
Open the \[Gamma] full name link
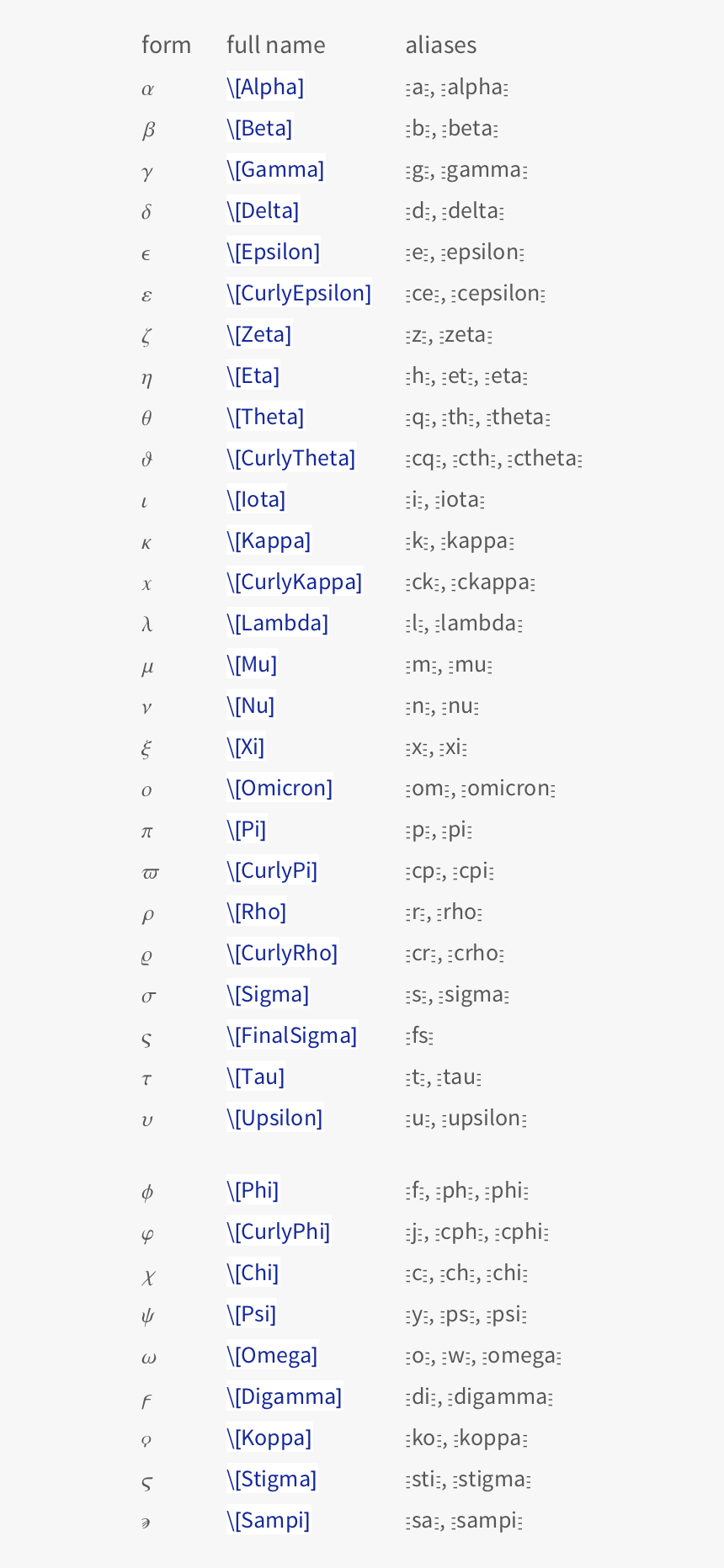(275, 169)
